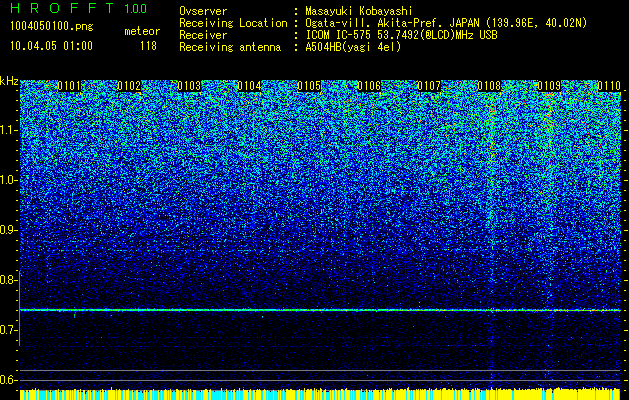The image size is (629, 400).
Task: Click the meteor count value 118
Action: 148,46
